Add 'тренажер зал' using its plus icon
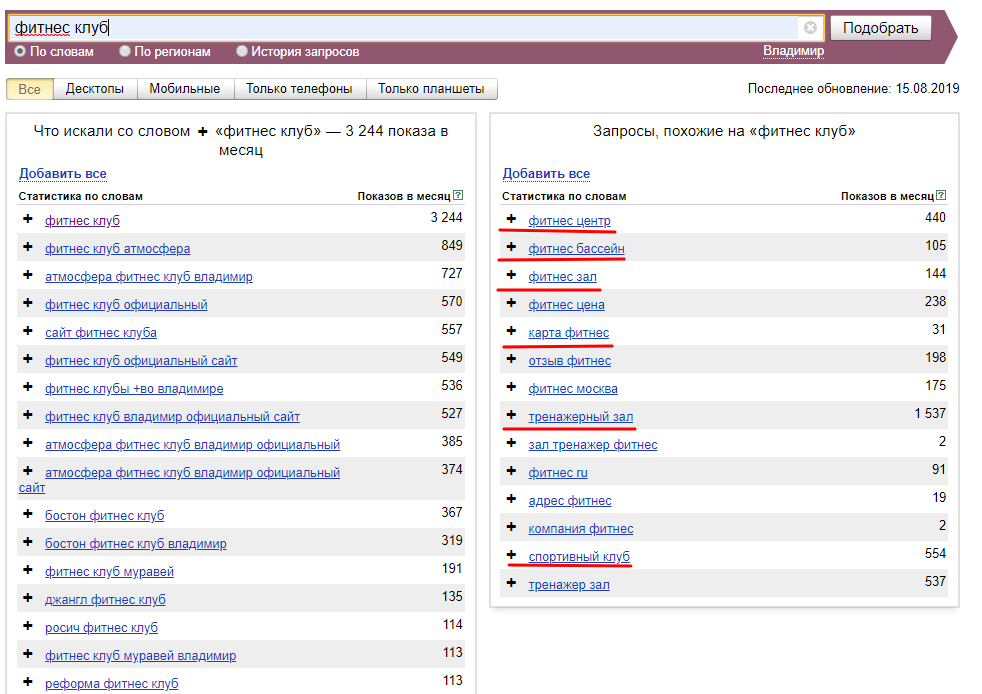The width and height of the screenshot is (982, 694). coord(511,583)
